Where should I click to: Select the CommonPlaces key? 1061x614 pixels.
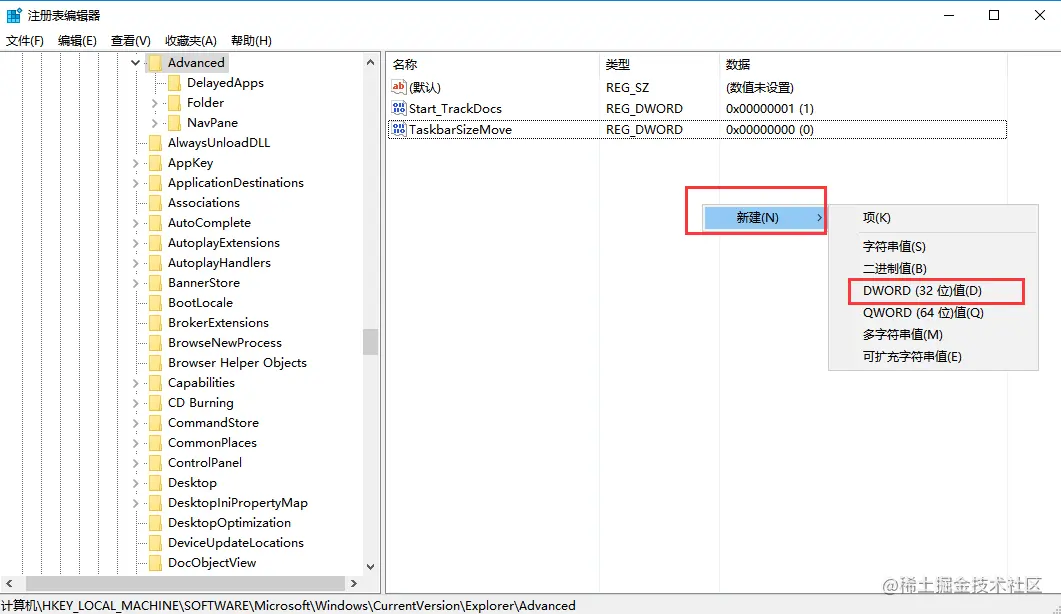pyautogui.click(x=212, y=443)
